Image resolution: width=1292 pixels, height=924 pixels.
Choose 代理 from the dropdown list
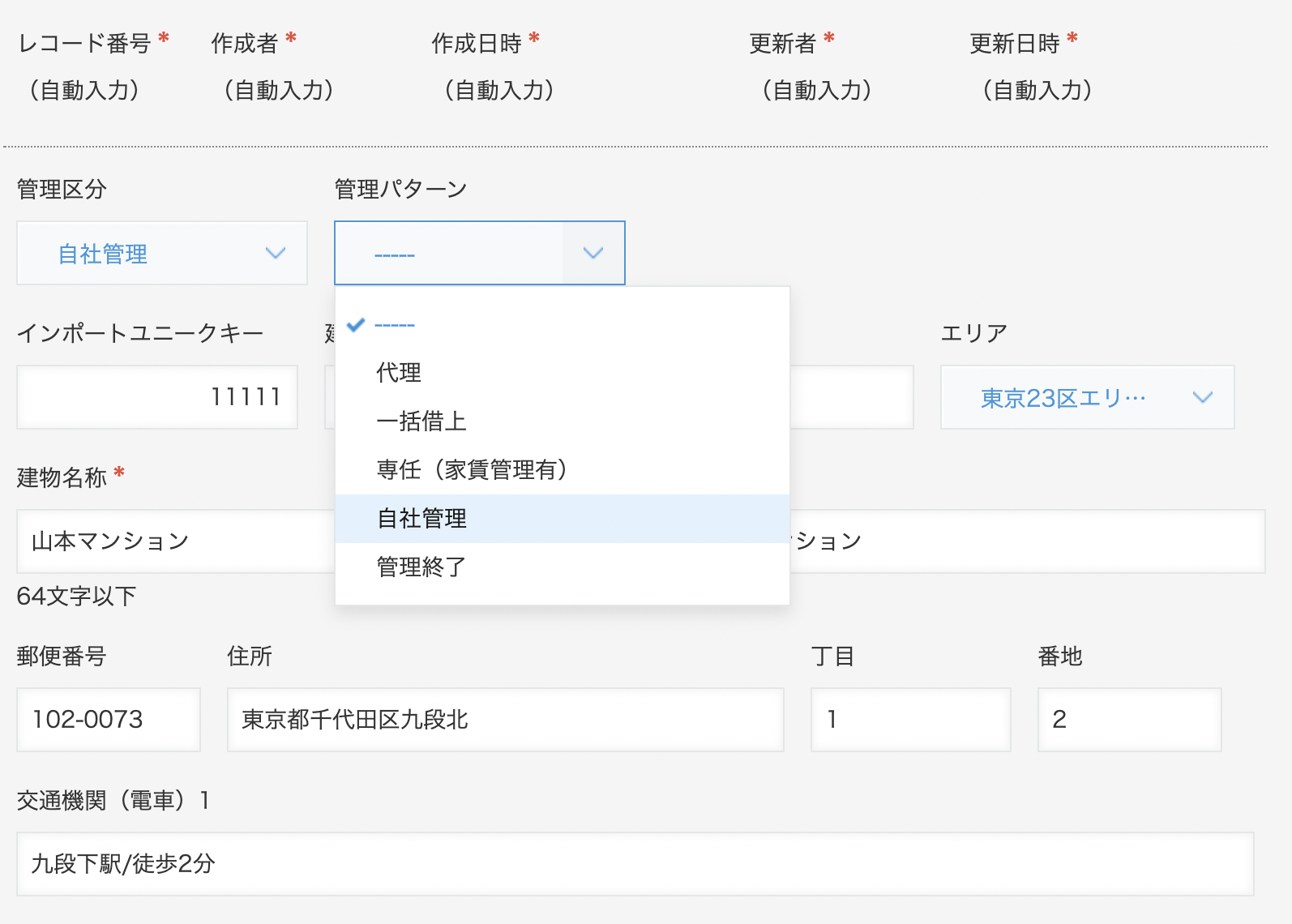(x=399, y=373)
